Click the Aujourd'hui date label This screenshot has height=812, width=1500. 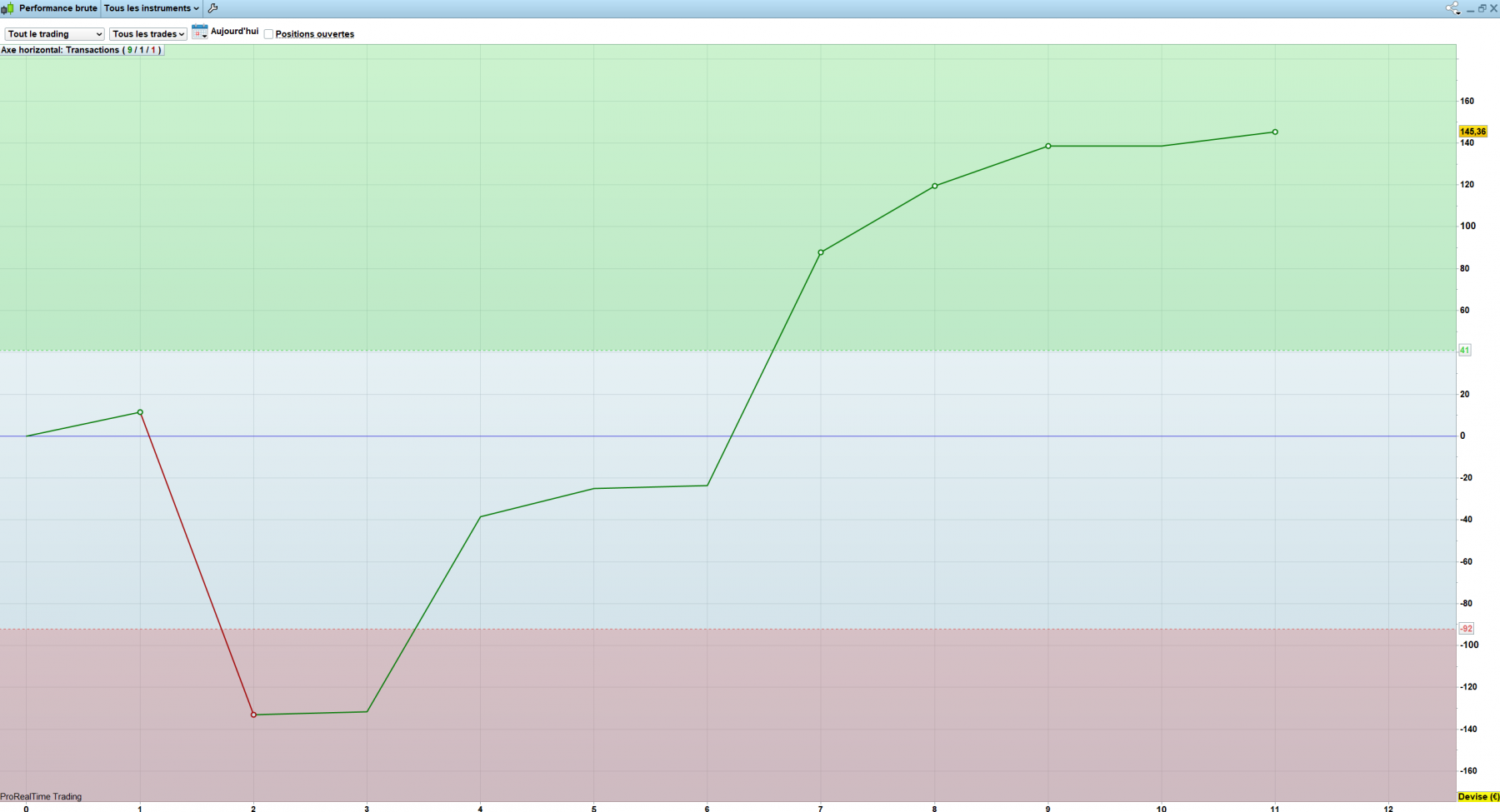pyautogui.click(x=234, y=32)
